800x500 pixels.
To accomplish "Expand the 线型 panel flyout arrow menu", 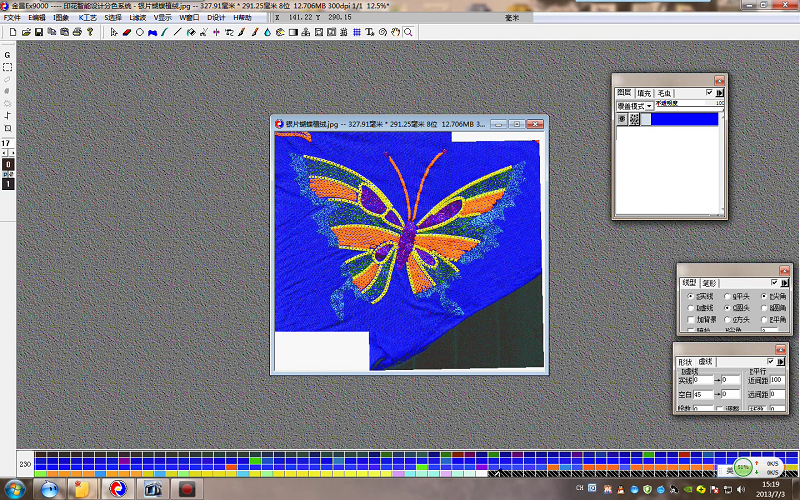I will click(782, 282).
